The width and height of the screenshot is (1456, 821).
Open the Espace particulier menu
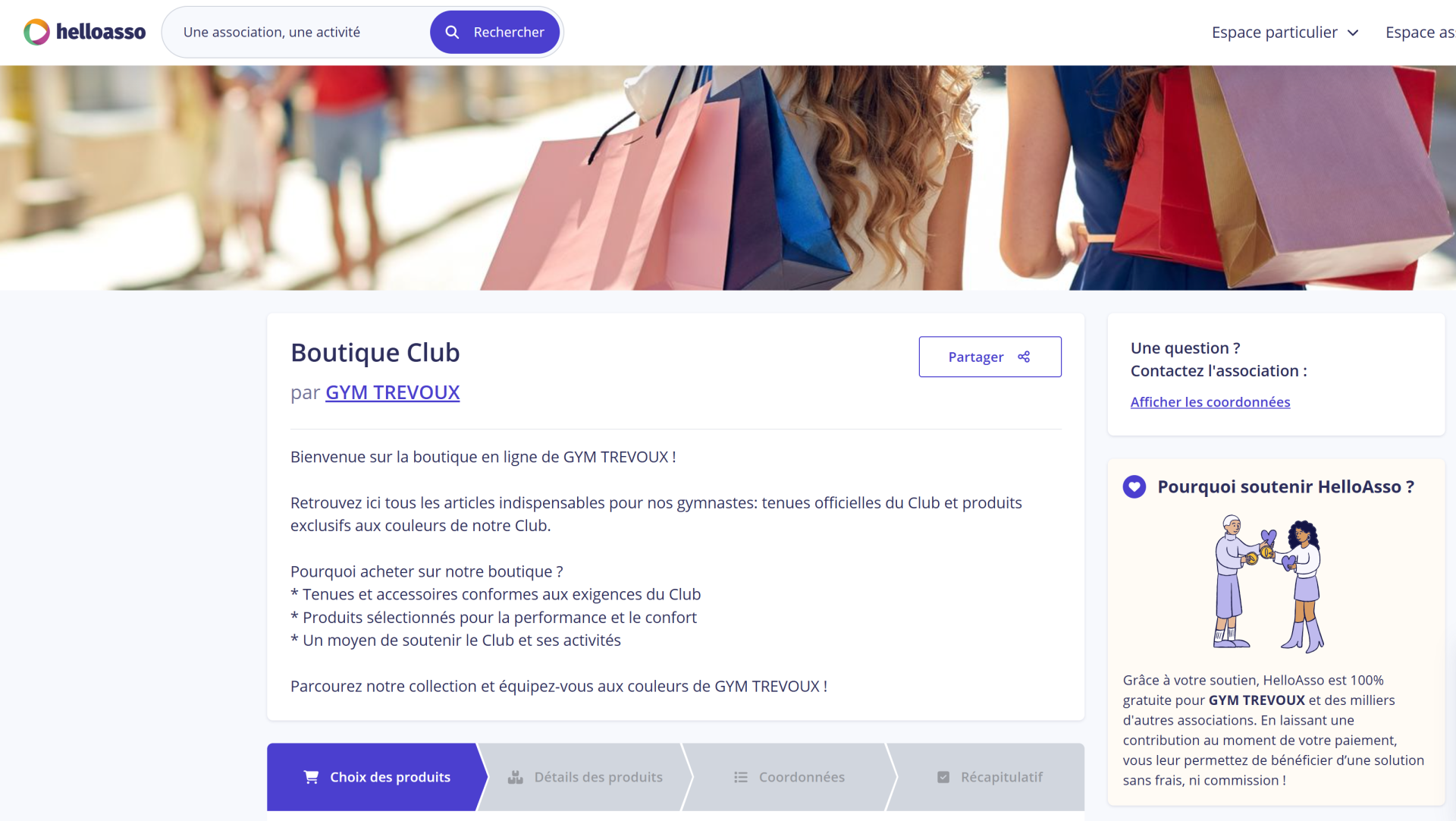(x=1285, y=32)
